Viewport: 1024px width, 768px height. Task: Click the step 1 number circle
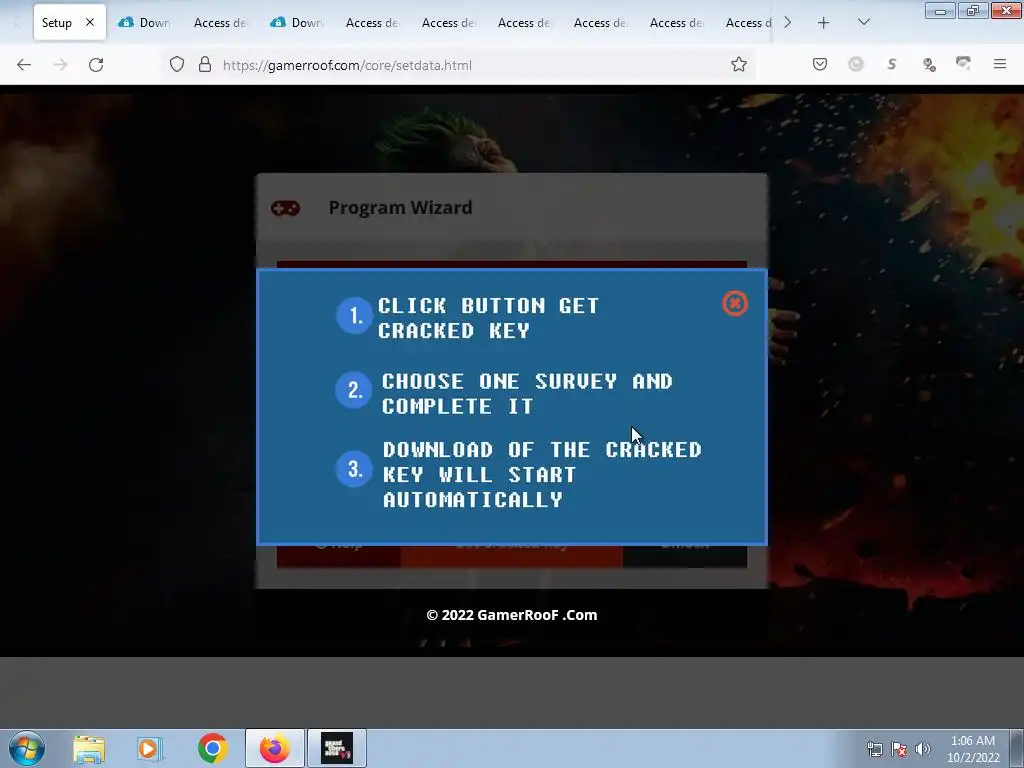click(x=355, y=316)
